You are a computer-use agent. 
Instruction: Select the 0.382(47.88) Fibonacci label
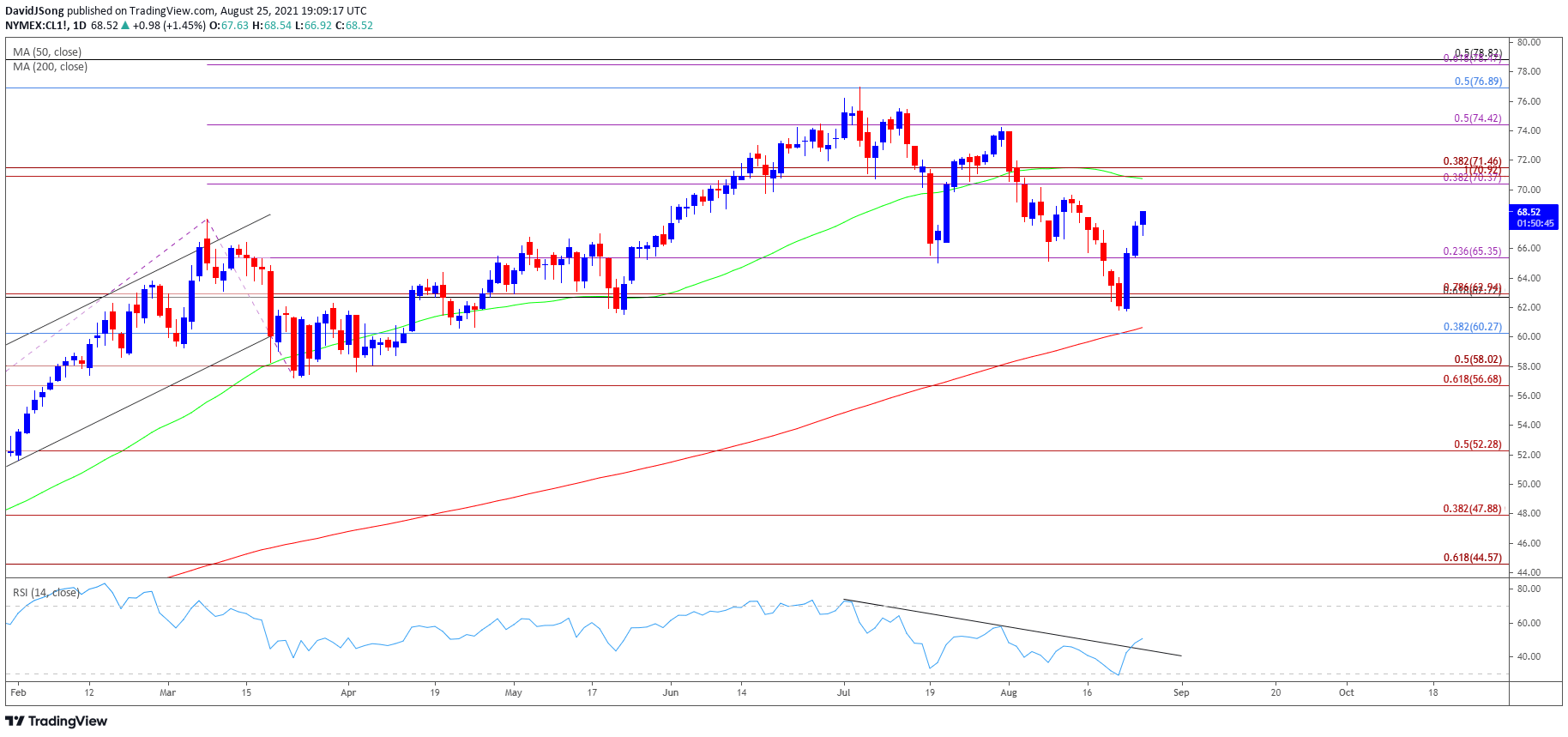point(1472,509)
